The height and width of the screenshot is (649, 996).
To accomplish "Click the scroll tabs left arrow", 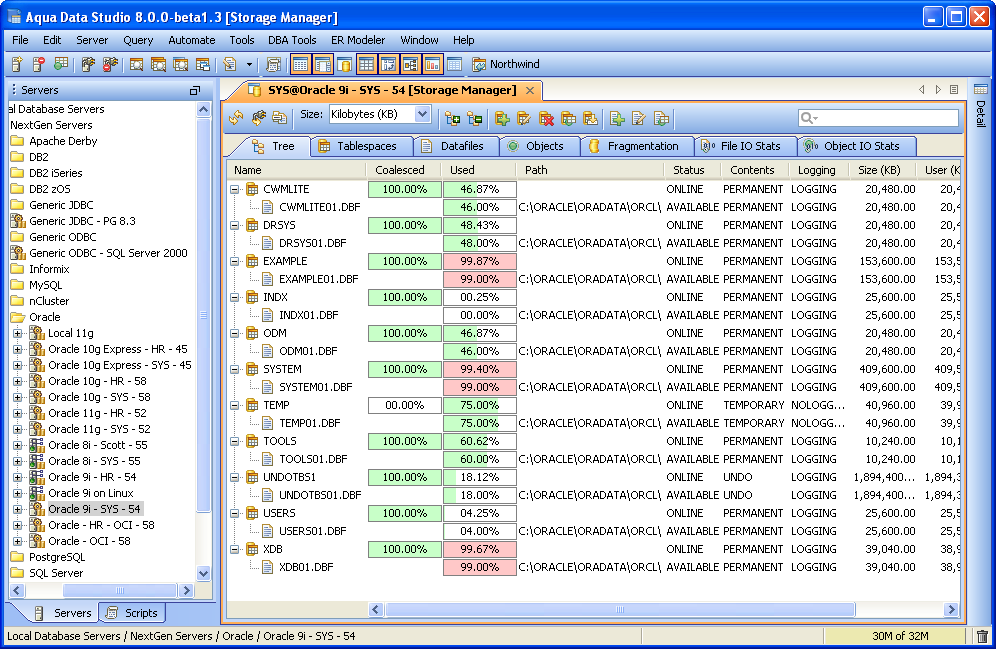I will [922, 90].
